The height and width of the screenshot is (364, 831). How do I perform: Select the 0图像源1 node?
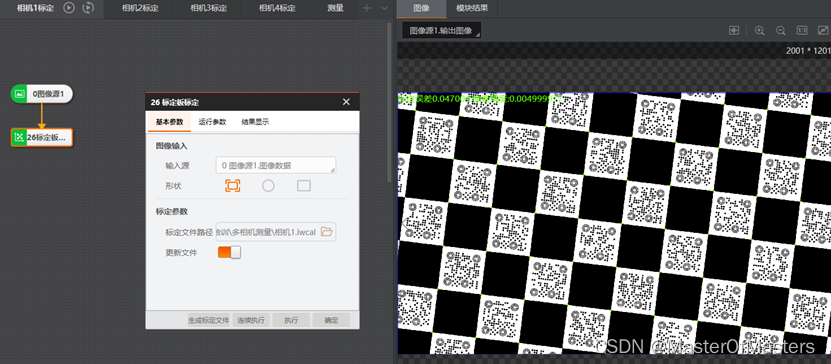(x=42, y=94)
